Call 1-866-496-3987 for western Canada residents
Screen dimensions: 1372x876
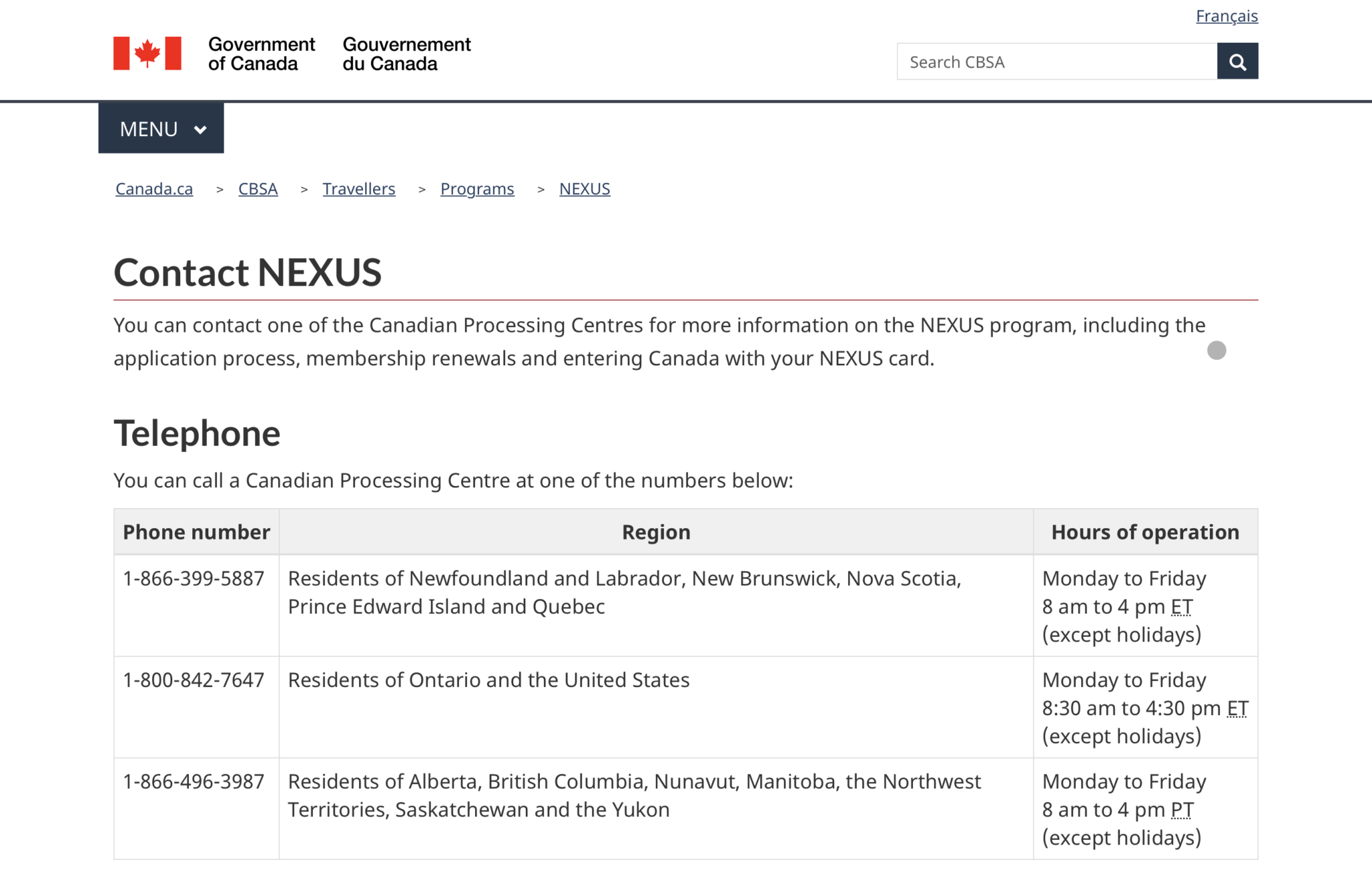tap(193, 781)
